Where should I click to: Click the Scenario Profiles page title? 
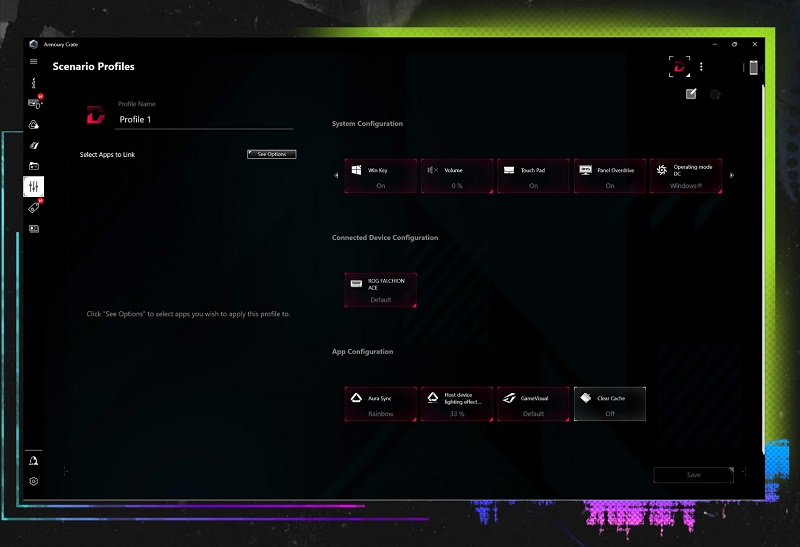pos(93,66)
